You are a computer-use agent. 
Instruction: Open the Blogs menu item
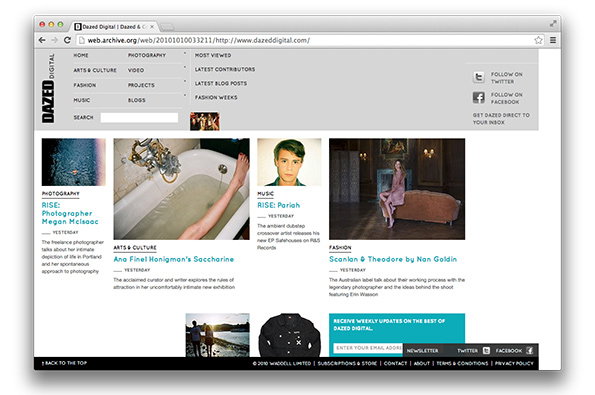(137, 100)
